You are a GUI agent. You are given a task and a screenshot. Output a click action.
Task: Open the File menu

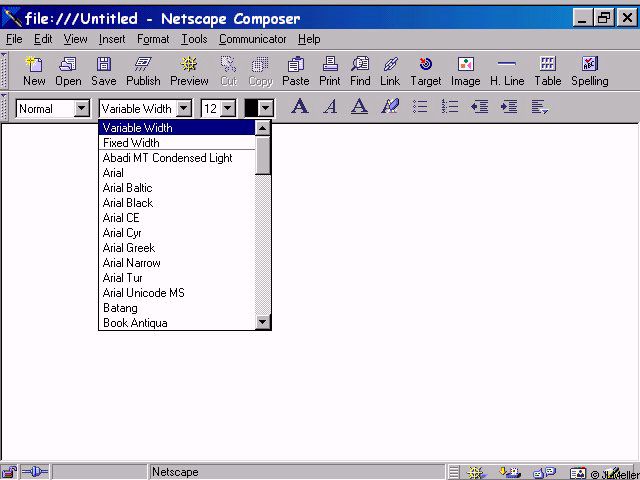pyautogui.click(x=14, y=39)
